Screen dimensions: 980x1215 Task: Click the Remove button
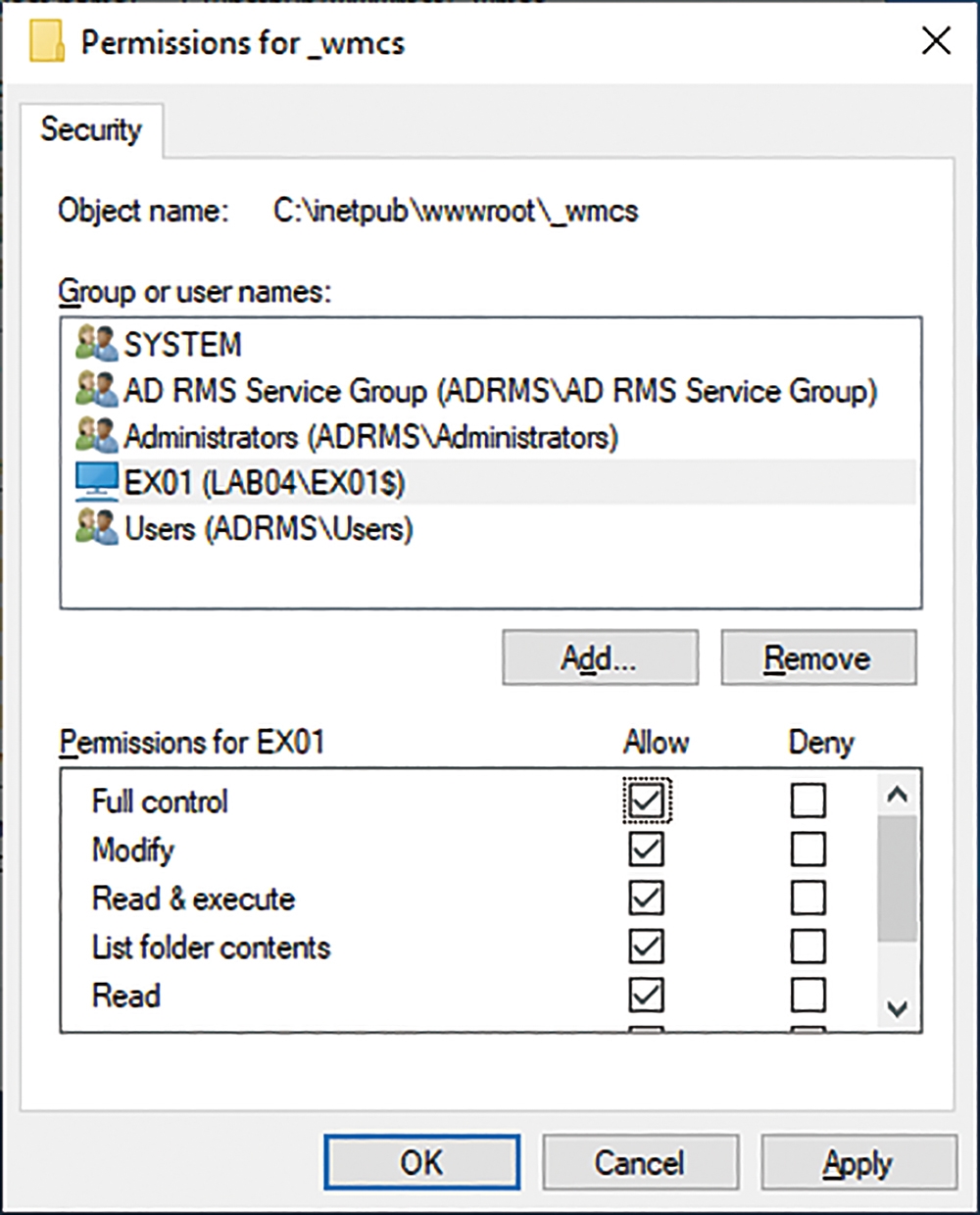tap(818, 657)
